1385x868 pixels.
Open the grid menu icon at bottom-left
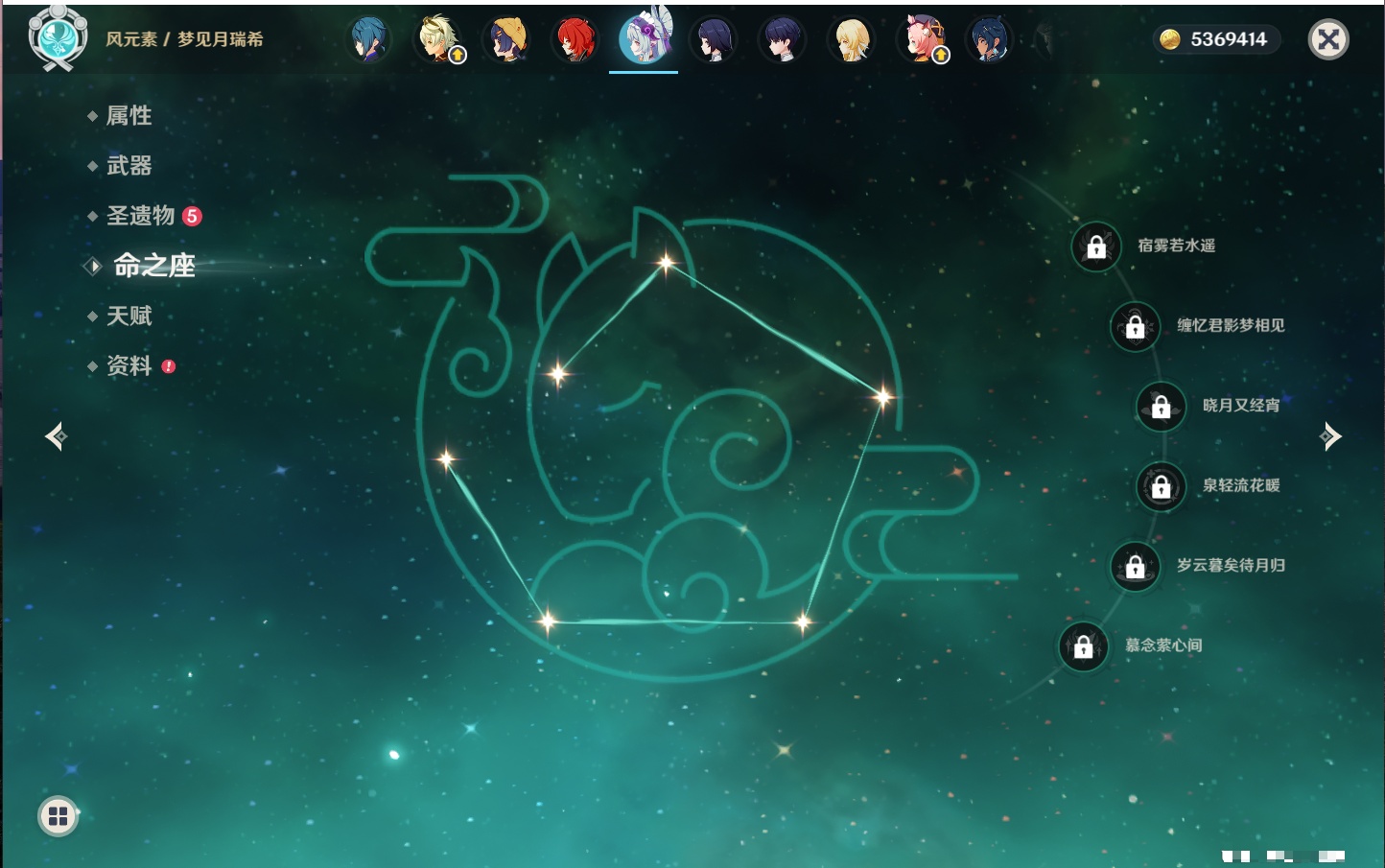(x=58, y=816)
